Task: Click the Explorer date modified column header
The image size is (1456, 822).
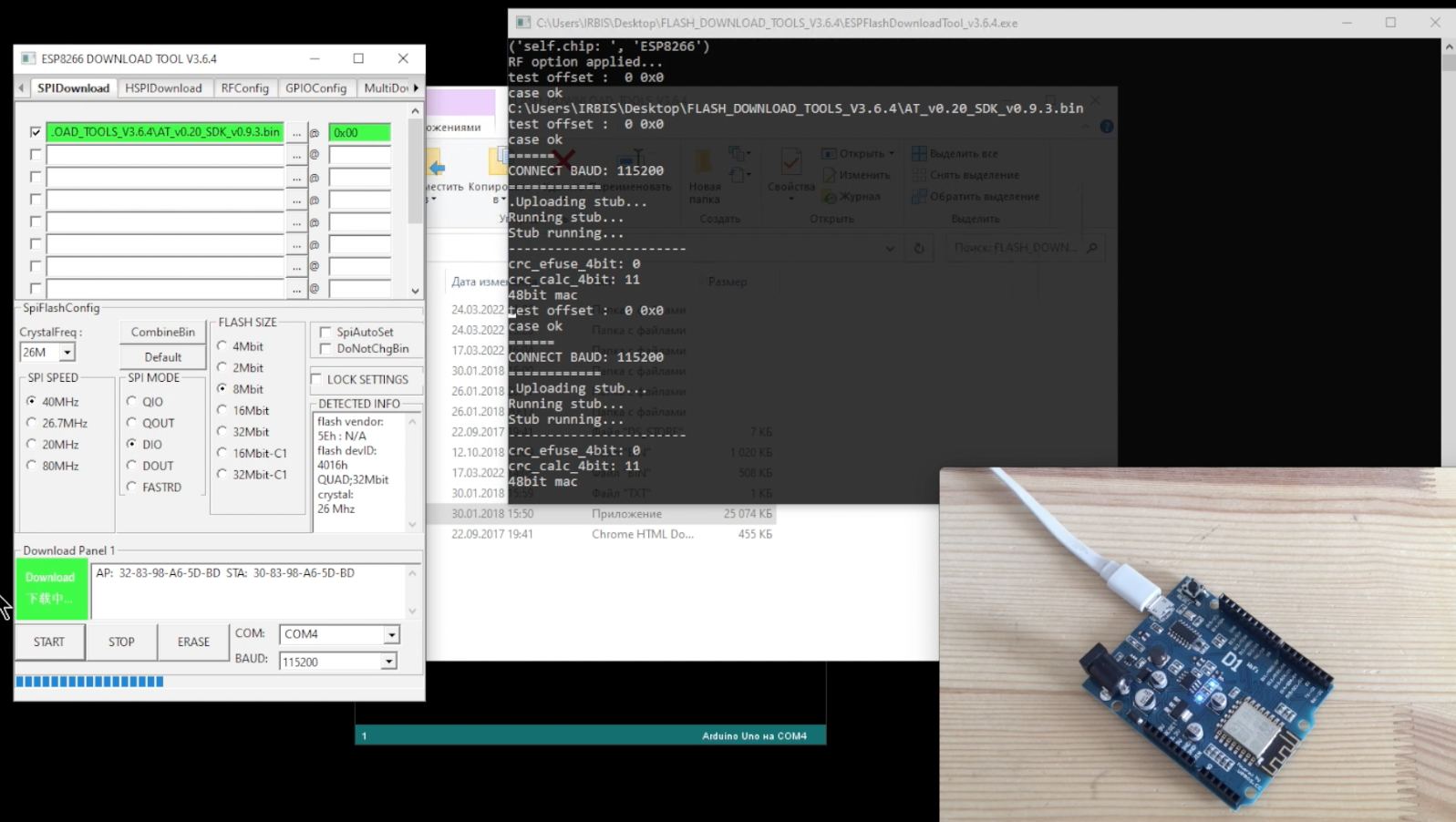Action: click(x=480, y=282)
